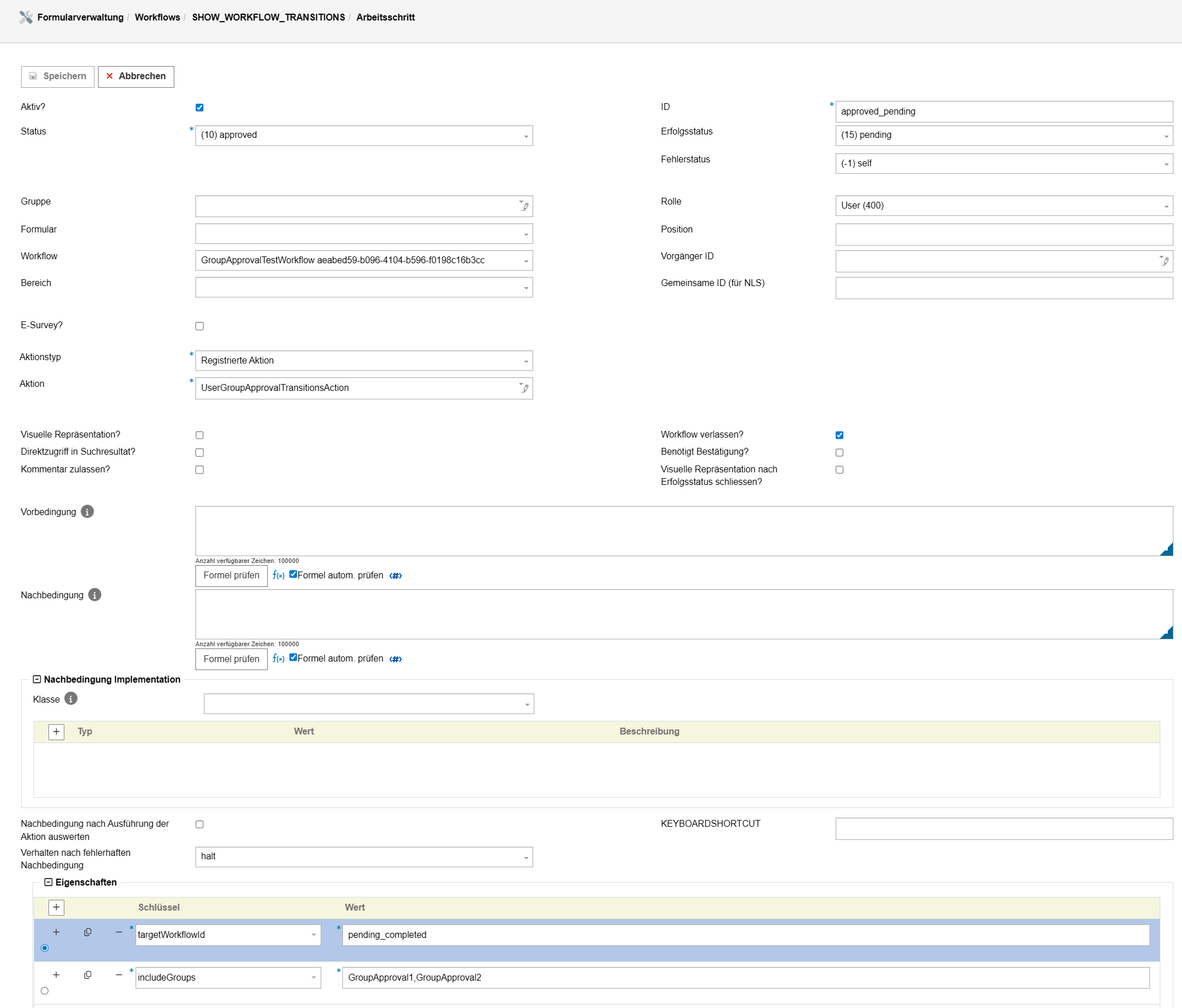Enable the E-Survey? checkbox
1182x1008 pixels.
[x=200, y=326]
